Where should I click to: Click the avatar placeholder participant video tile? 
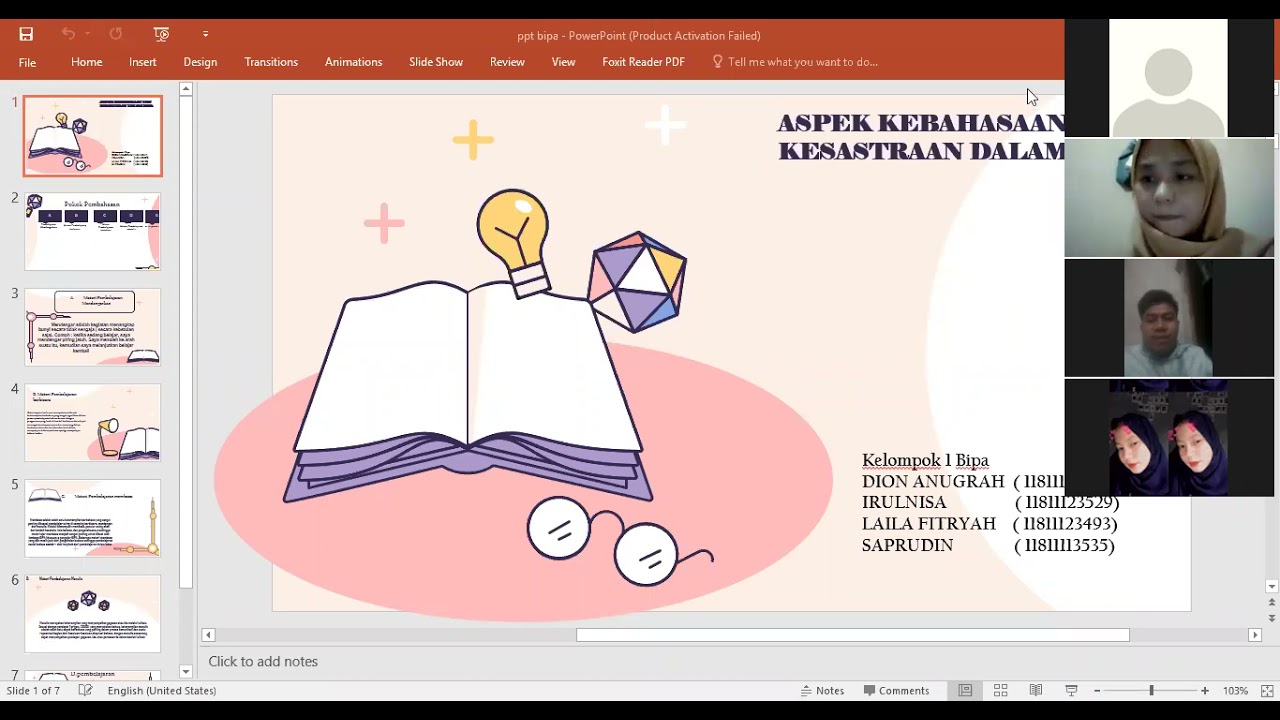[1168, 78]
